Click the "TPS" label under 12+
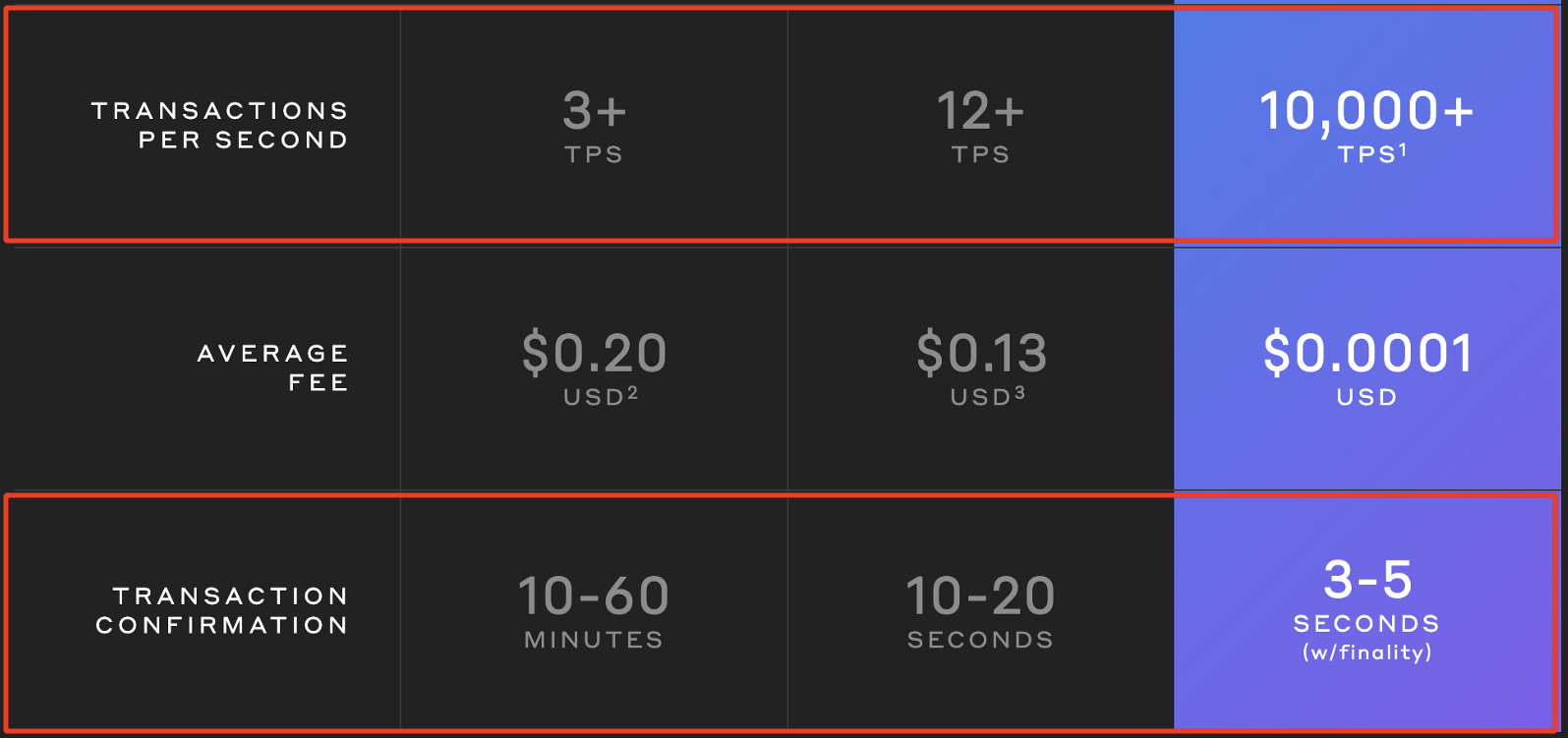1568x738 pixels. [x=980, y=154]
